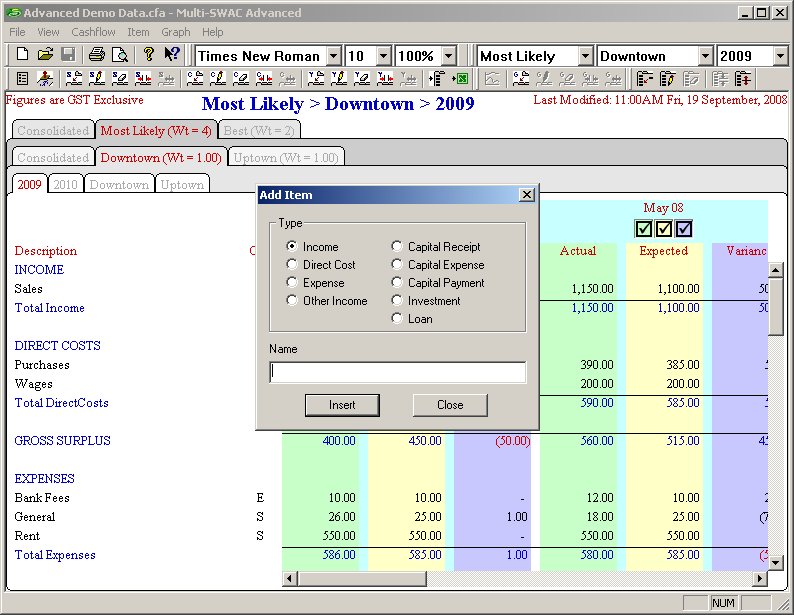Image resolution: width=794 pixels, height=615 pixels.
Task: Open the Cashflow menu
Action: pos(93,32)
